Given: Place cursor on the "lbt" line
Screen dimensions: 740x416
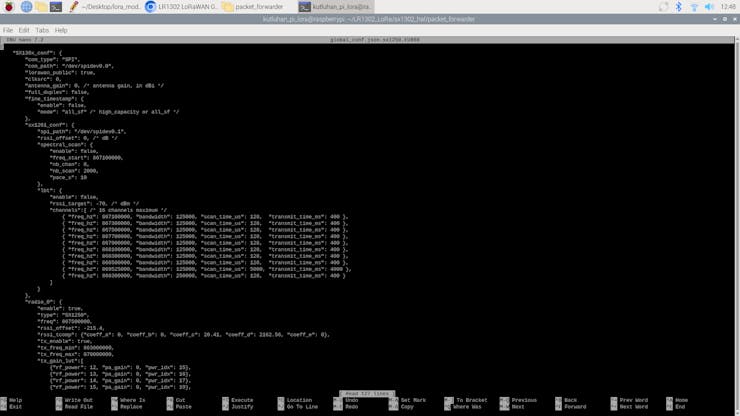Looking at the screenshot, I should (50, 190).
